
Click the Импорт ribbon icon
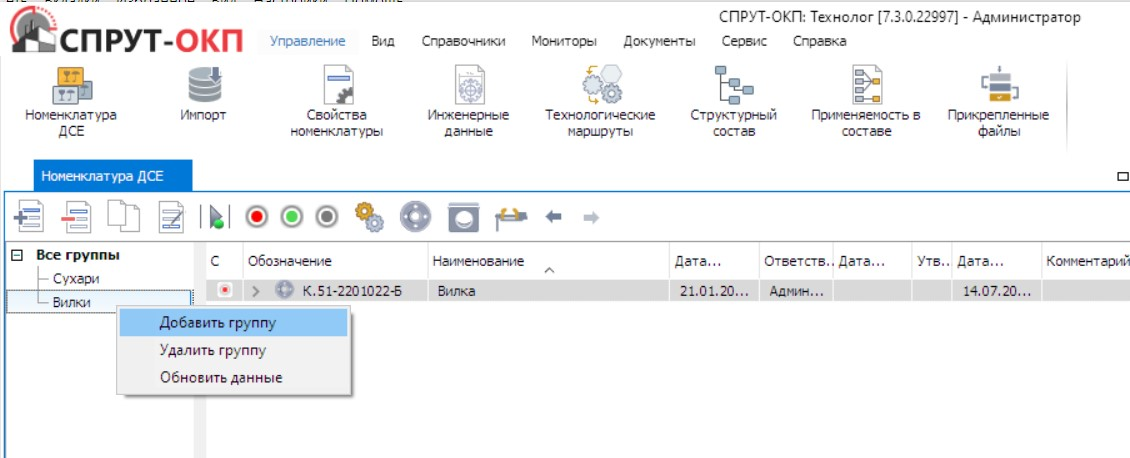click(203, 95)
